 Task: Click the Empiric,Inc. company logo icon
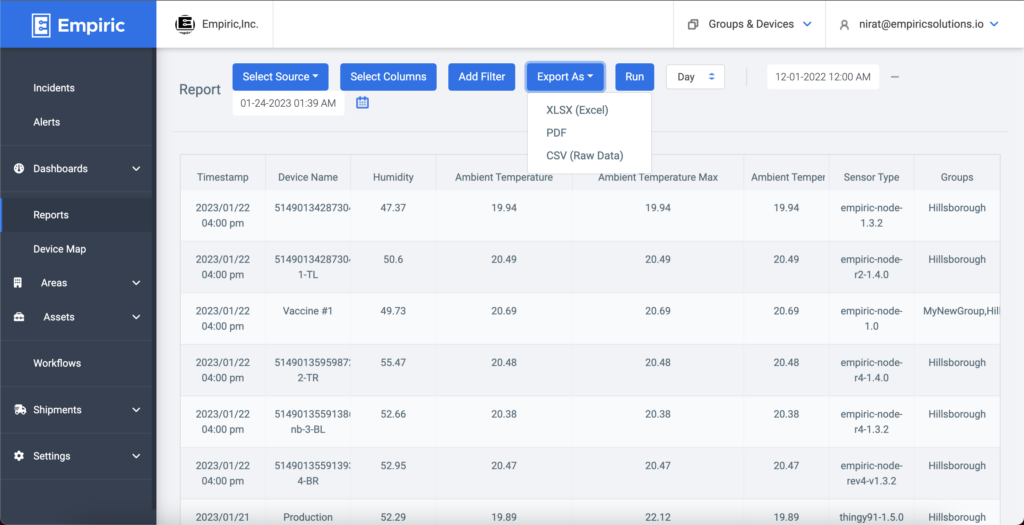[185, 24]
